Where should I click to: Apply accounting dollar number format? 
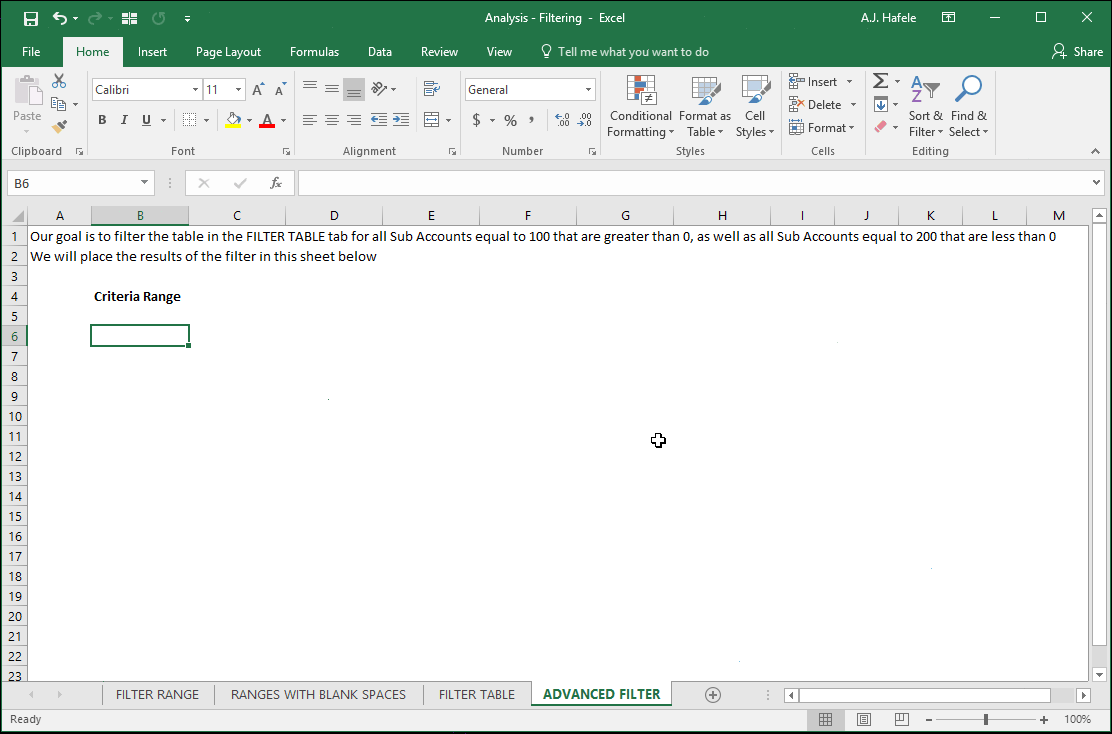click(477, 120)
